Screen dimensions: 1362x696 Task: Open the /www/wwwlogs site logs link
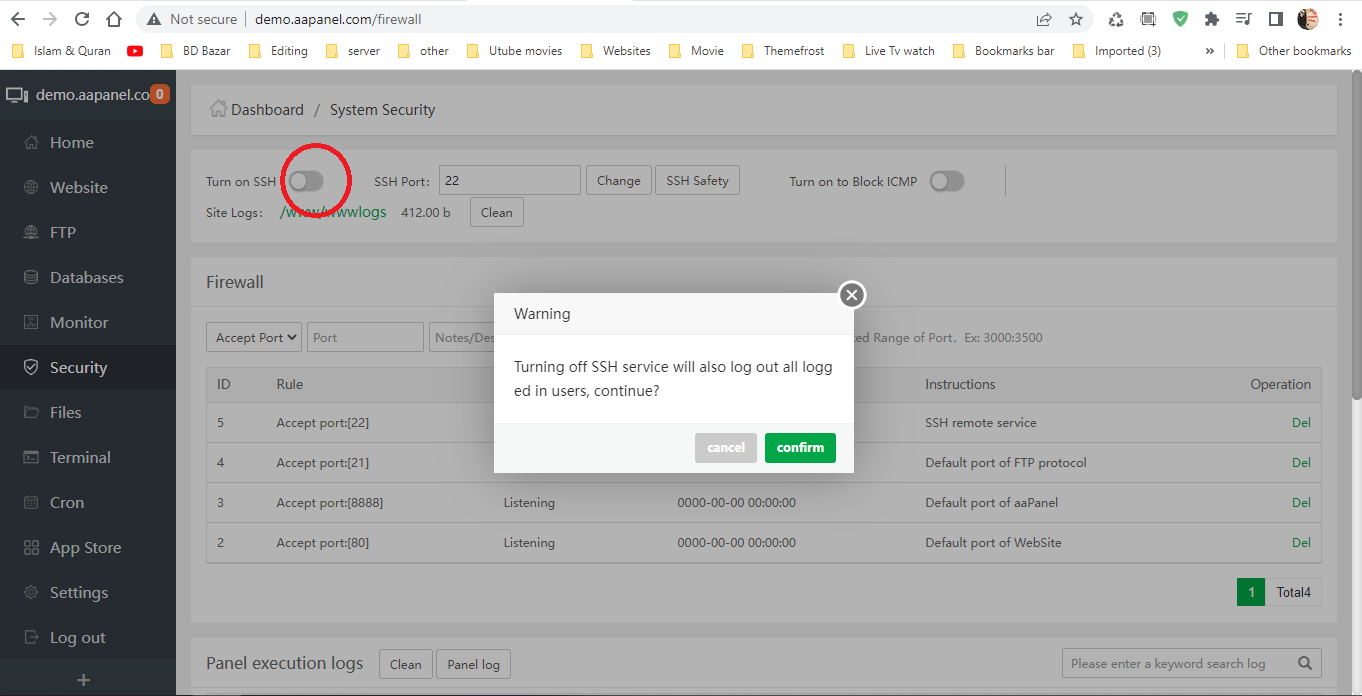333,212
